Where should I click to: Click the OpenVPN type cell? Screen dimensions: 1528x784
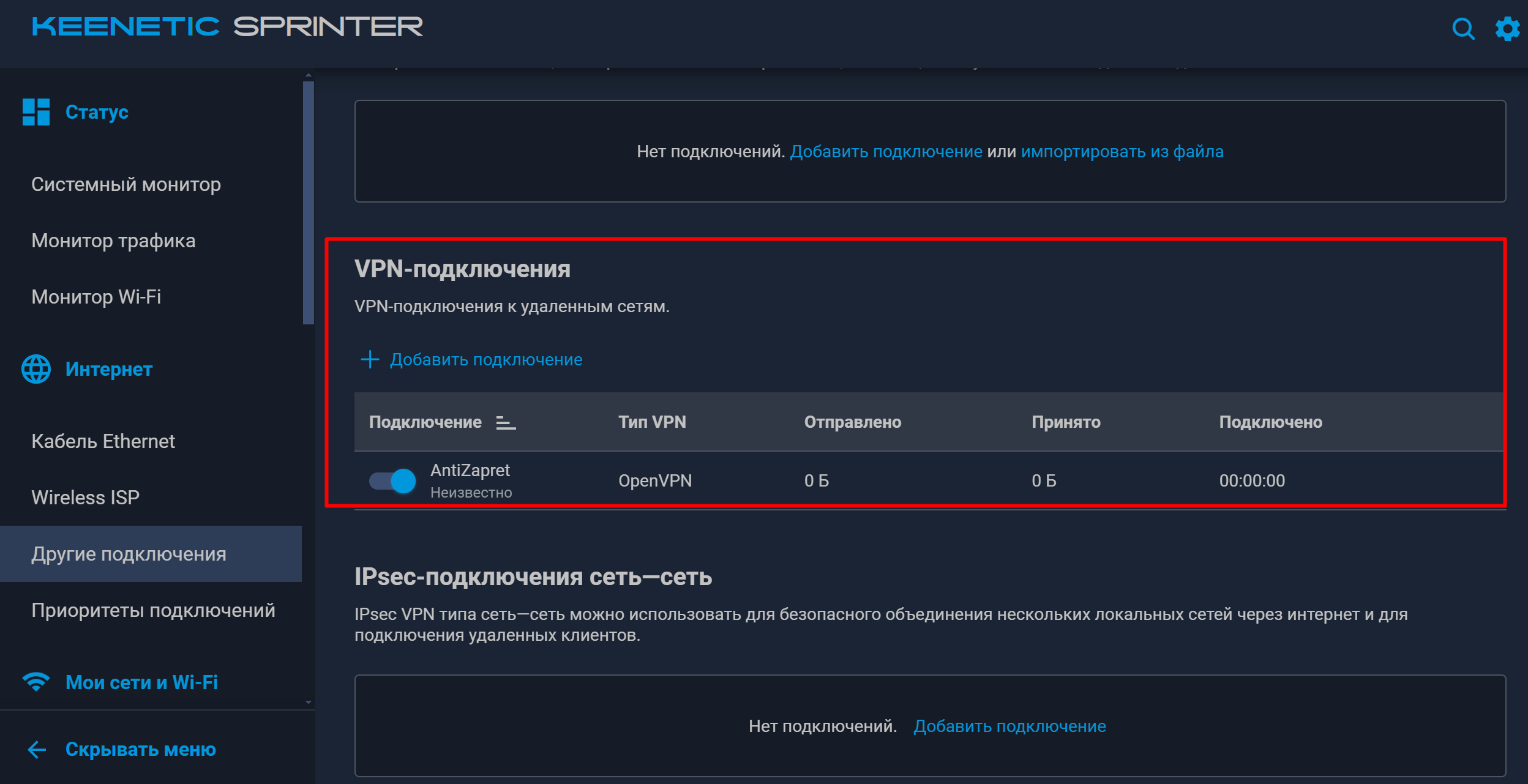pos(655,480)
